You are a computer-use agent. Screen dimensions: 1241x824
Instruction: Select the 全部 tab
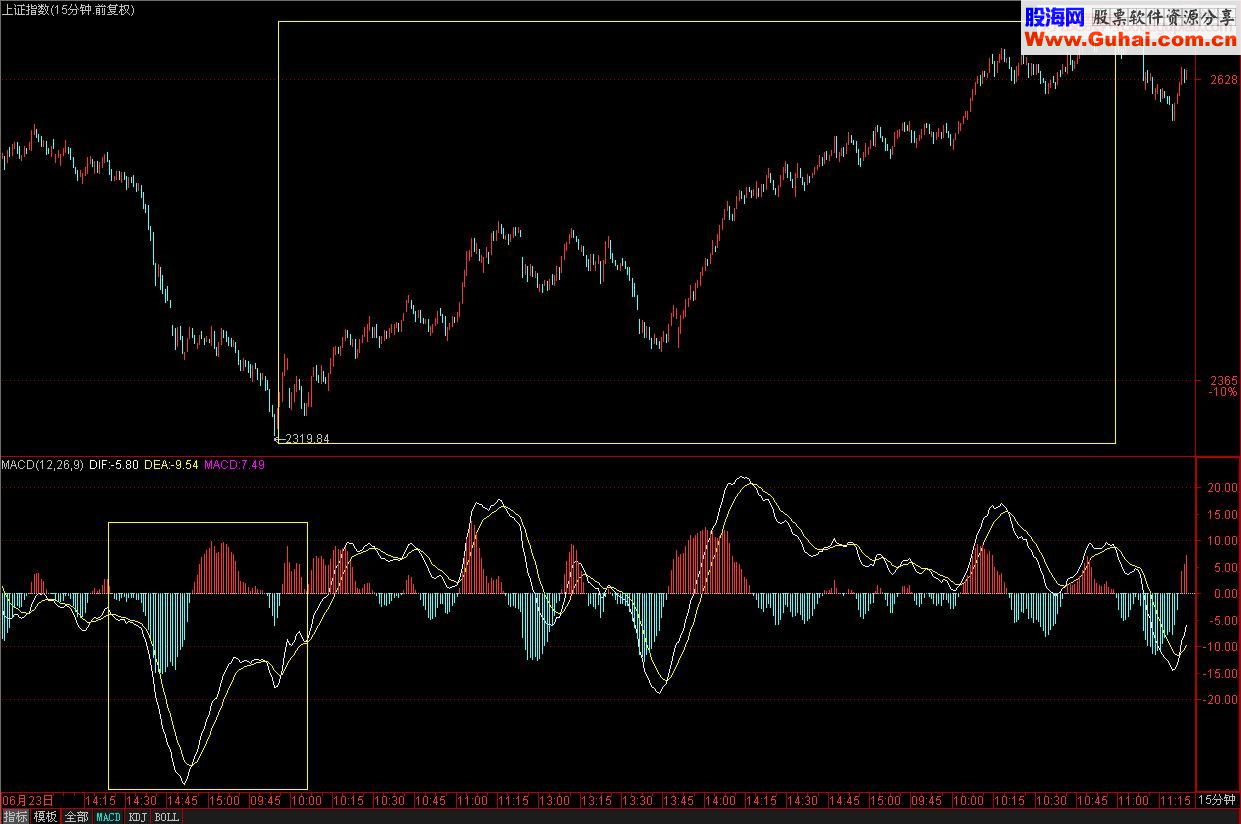(x=76, y=817)
